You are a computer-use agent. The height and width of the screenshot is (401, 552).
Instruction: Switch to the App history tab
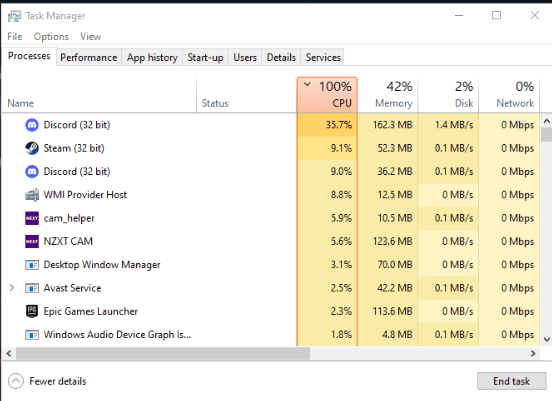[152, 57]
